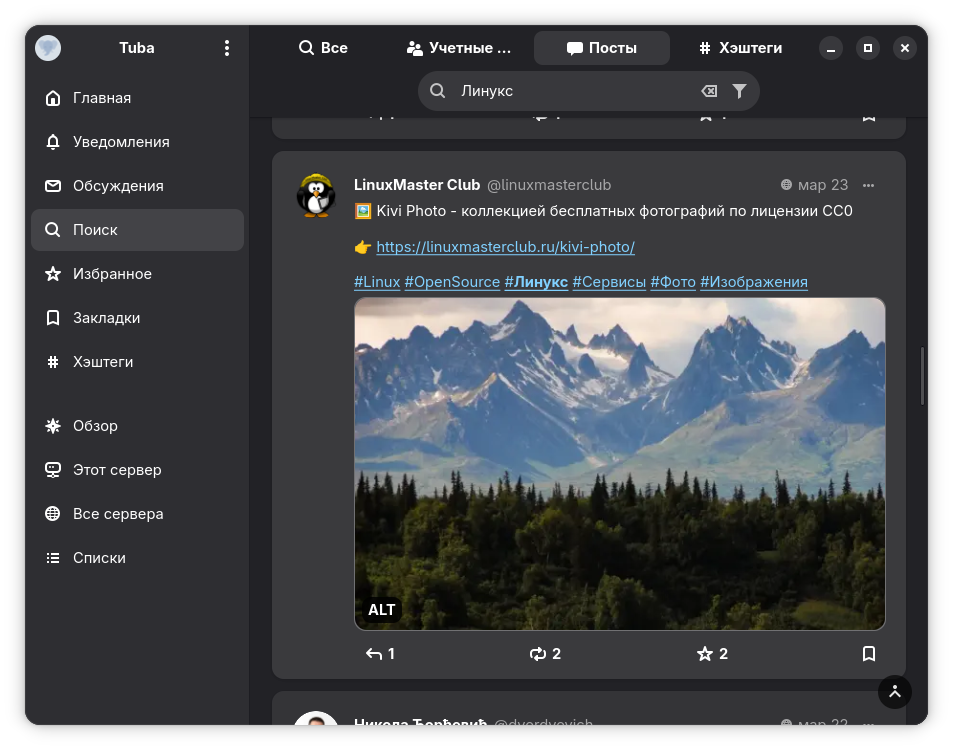Open the #Фото hashtag
953x750 pixels.
click(x=673, y=282)
